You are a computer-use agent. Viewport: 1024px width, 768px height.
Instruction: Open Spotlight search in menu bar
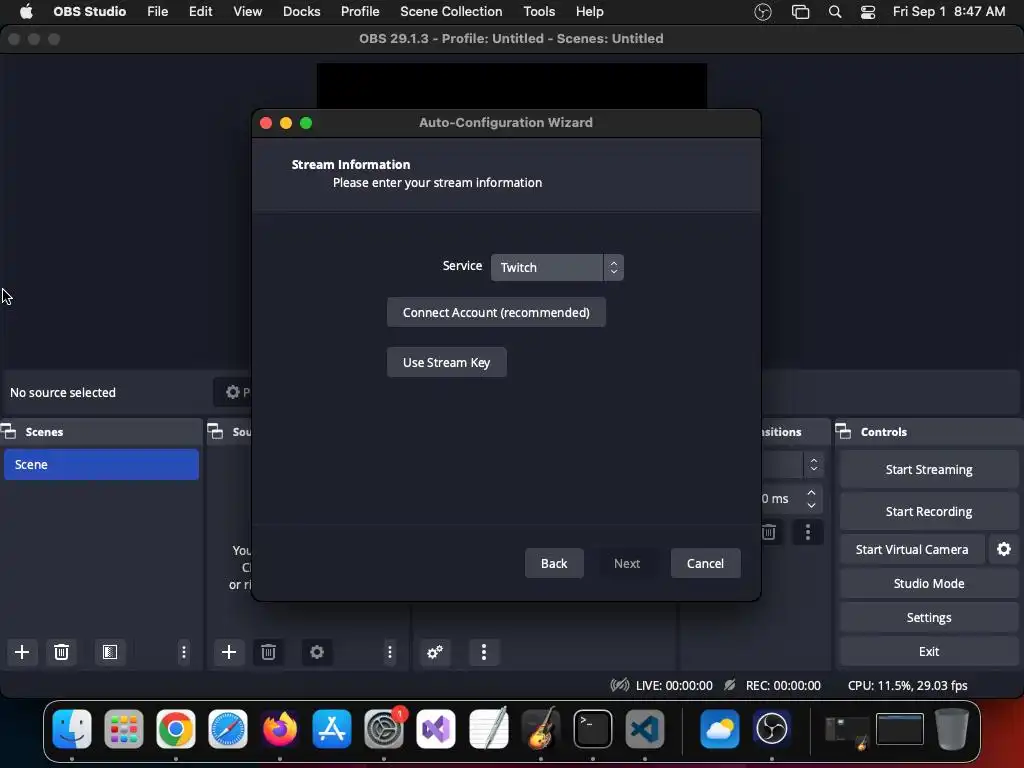tap(835, 12)
